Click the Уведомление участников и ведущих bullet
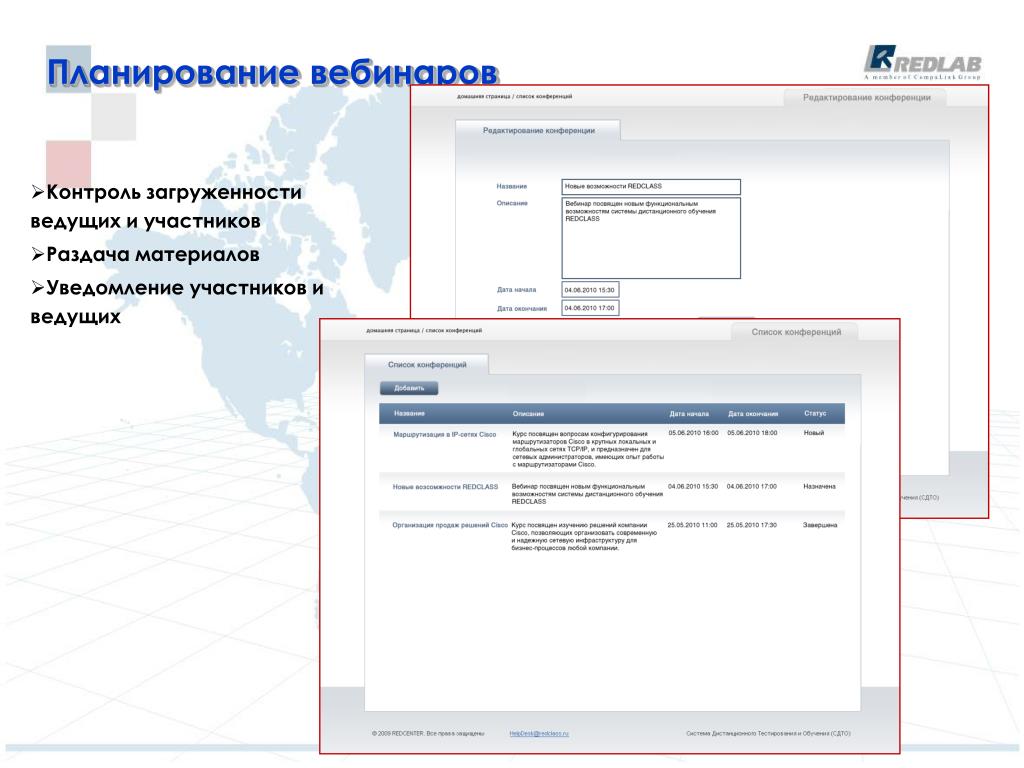The image size is (1024, 768). (177, 302)
